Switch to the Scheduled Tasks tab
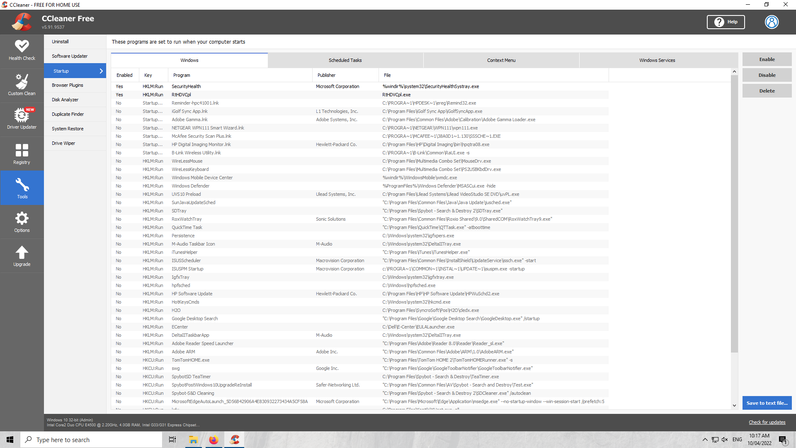Viewport: 796px width, 448px height. click(x=345, y=60)
